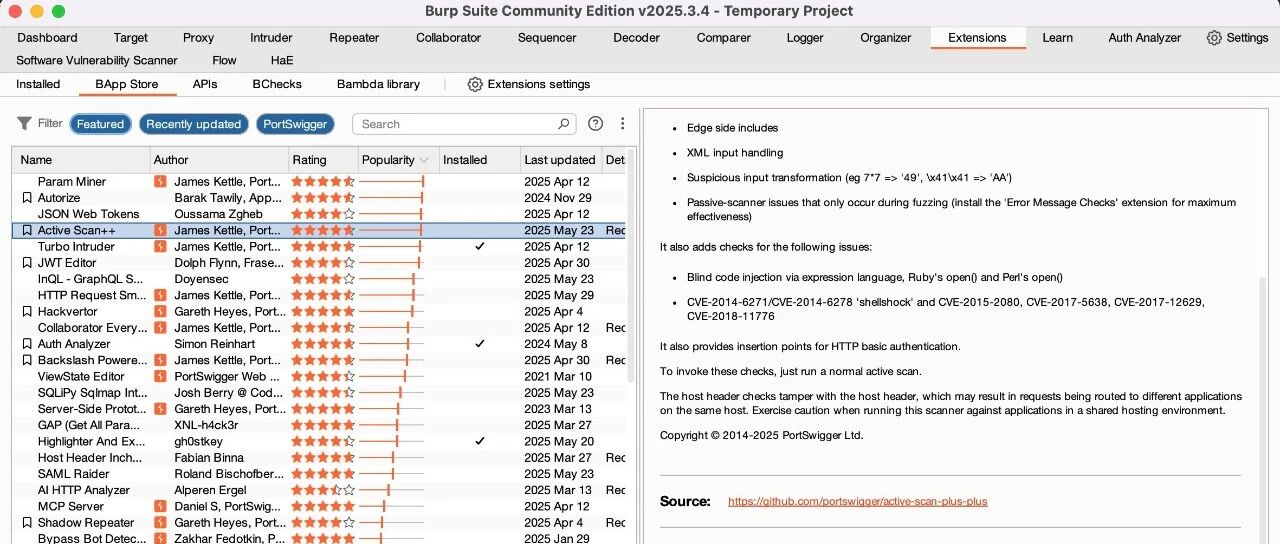Open the APIs sub-tab
Screen dimensions: 1280x544
point(205,84)
